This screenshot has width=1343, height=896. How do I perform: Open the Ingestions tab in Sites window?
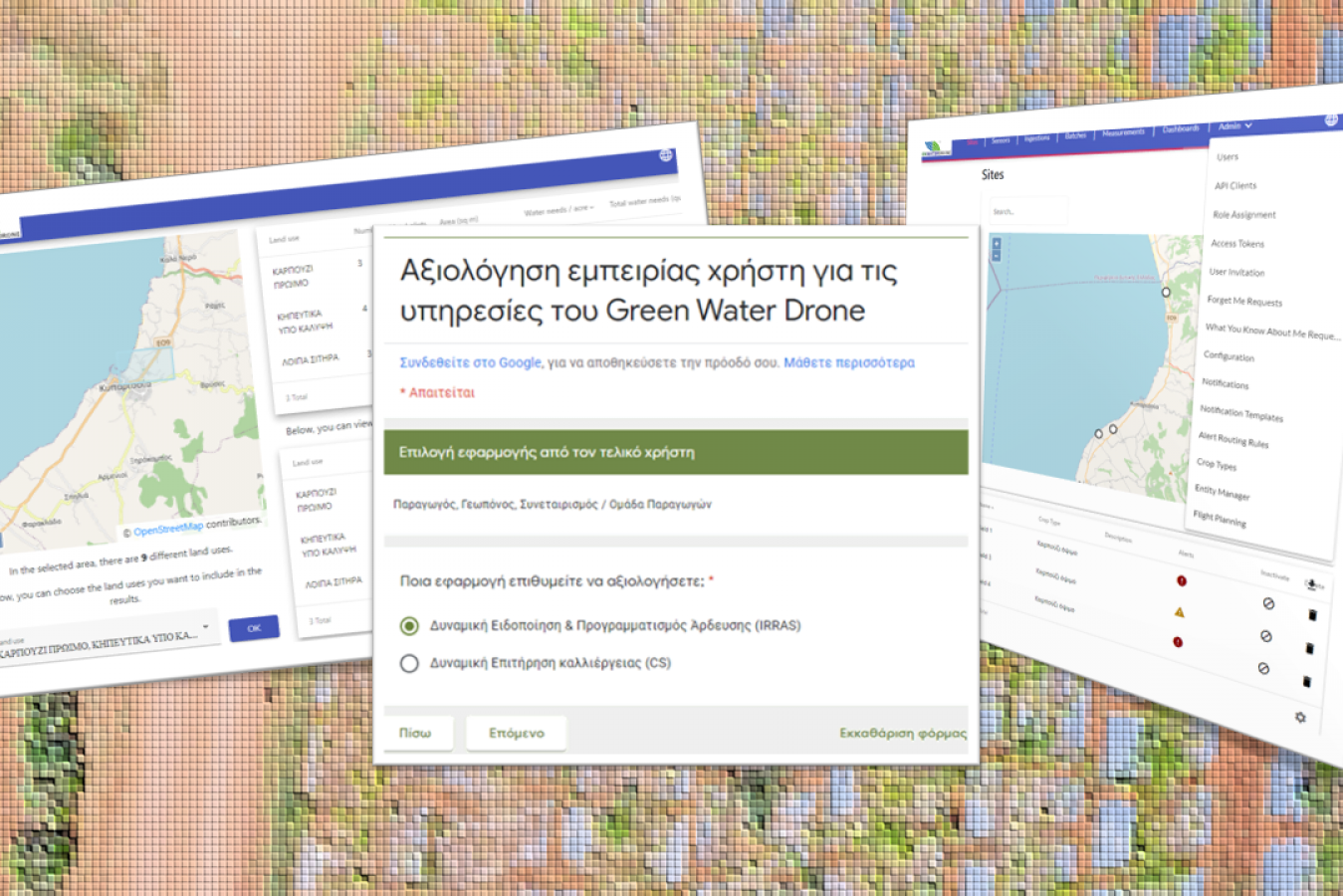(x=1036, y=137)
